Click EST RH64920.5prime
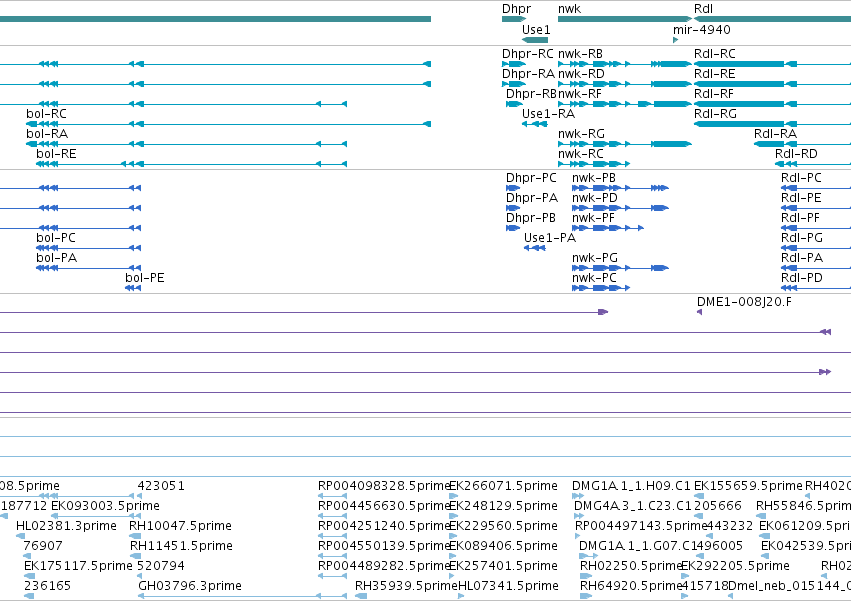Screen dimensions: 851x601 631,586
